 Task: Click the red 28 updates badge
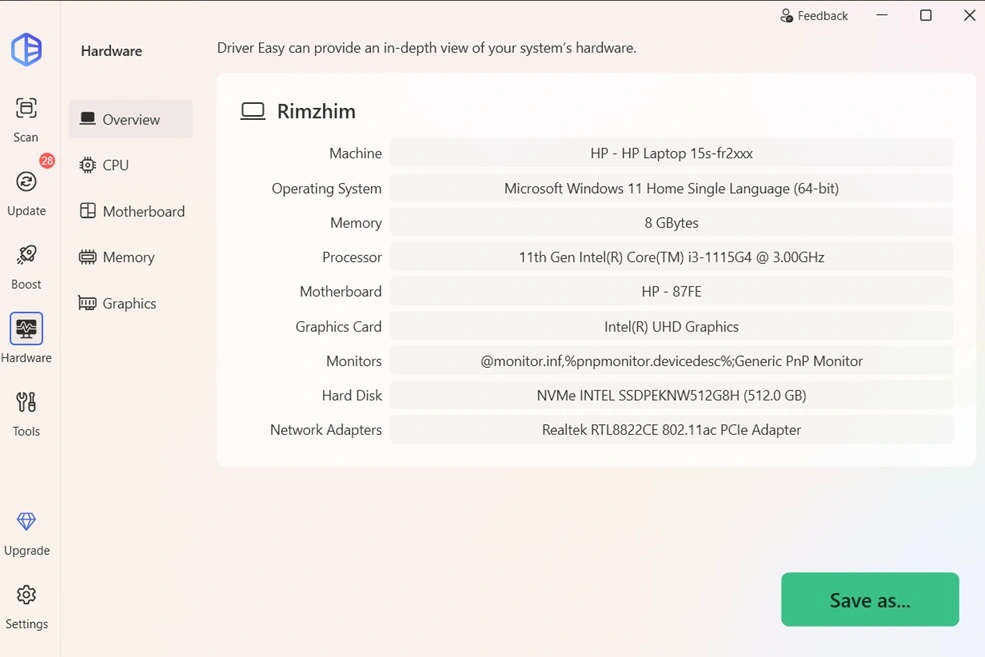pyautogui.click(x=47, y=161)
